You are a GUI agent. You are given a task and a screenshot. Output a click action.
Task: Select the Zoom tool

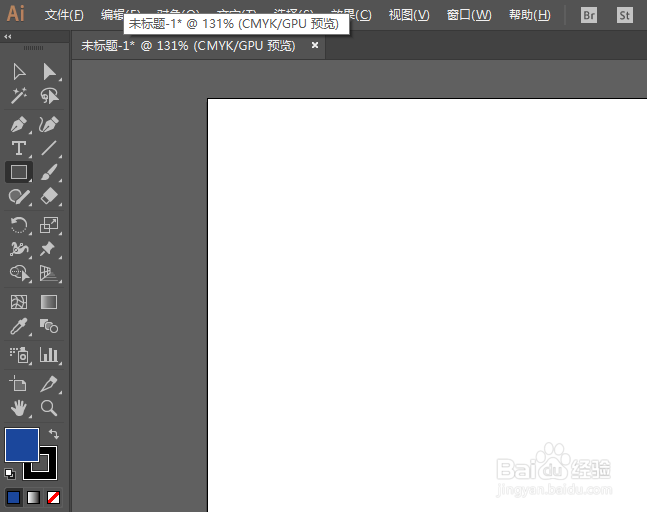point(49,408)
